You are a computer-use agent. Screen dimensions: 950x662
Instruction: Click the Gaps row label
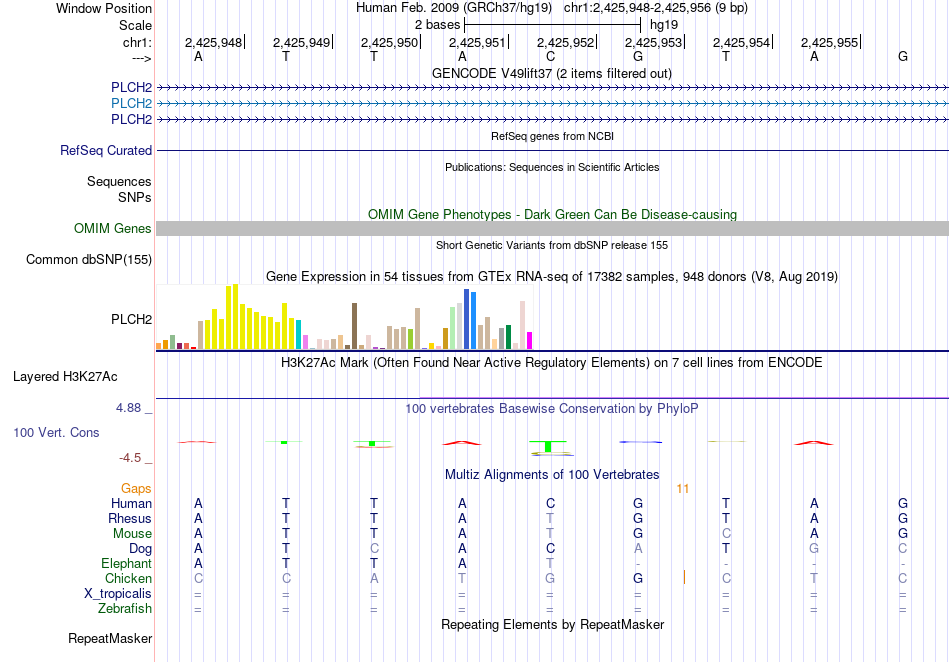pos(136,488)
